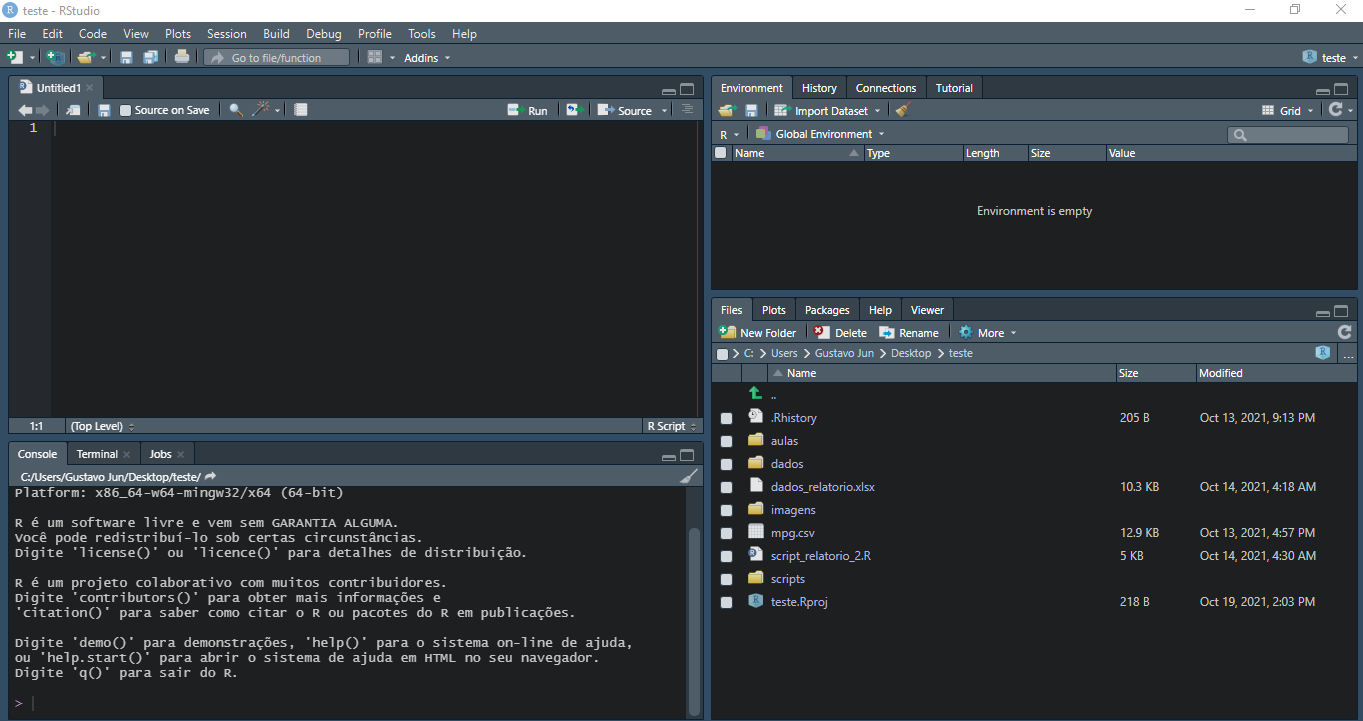The height and width of the screenshot is (721, 1363).
Task: Toggle the checkbox beside Files path
Action: click(x=722, y=354)
